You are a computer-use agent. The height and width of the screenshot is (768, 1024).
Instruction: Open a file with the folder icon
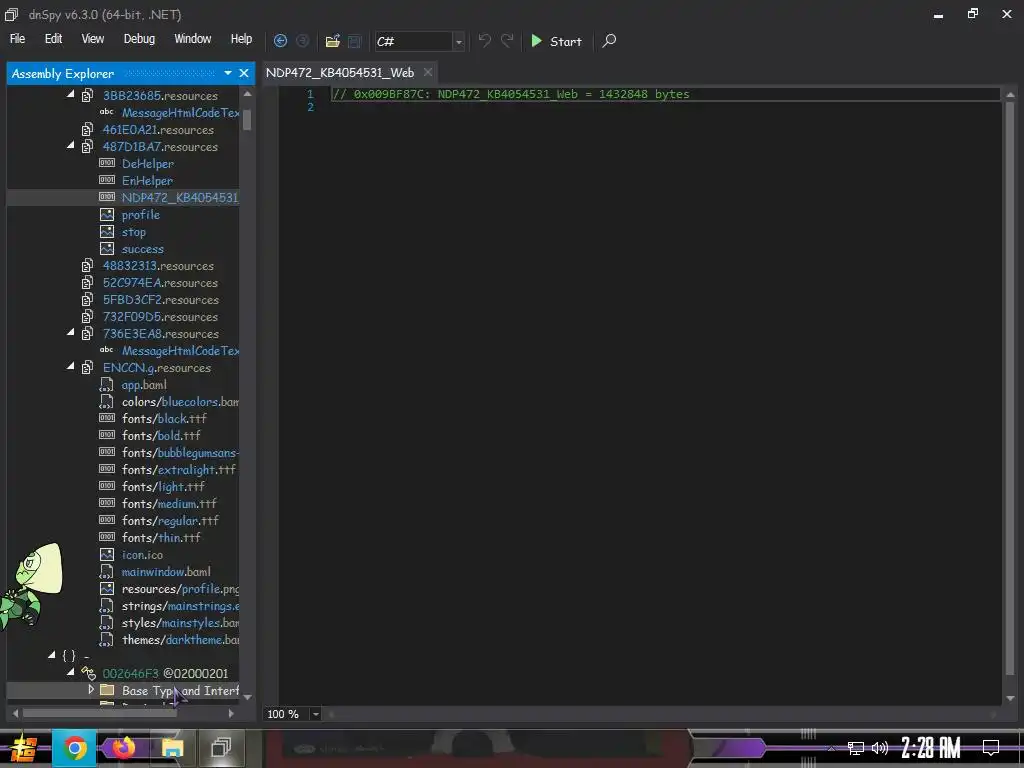(332, 41)
